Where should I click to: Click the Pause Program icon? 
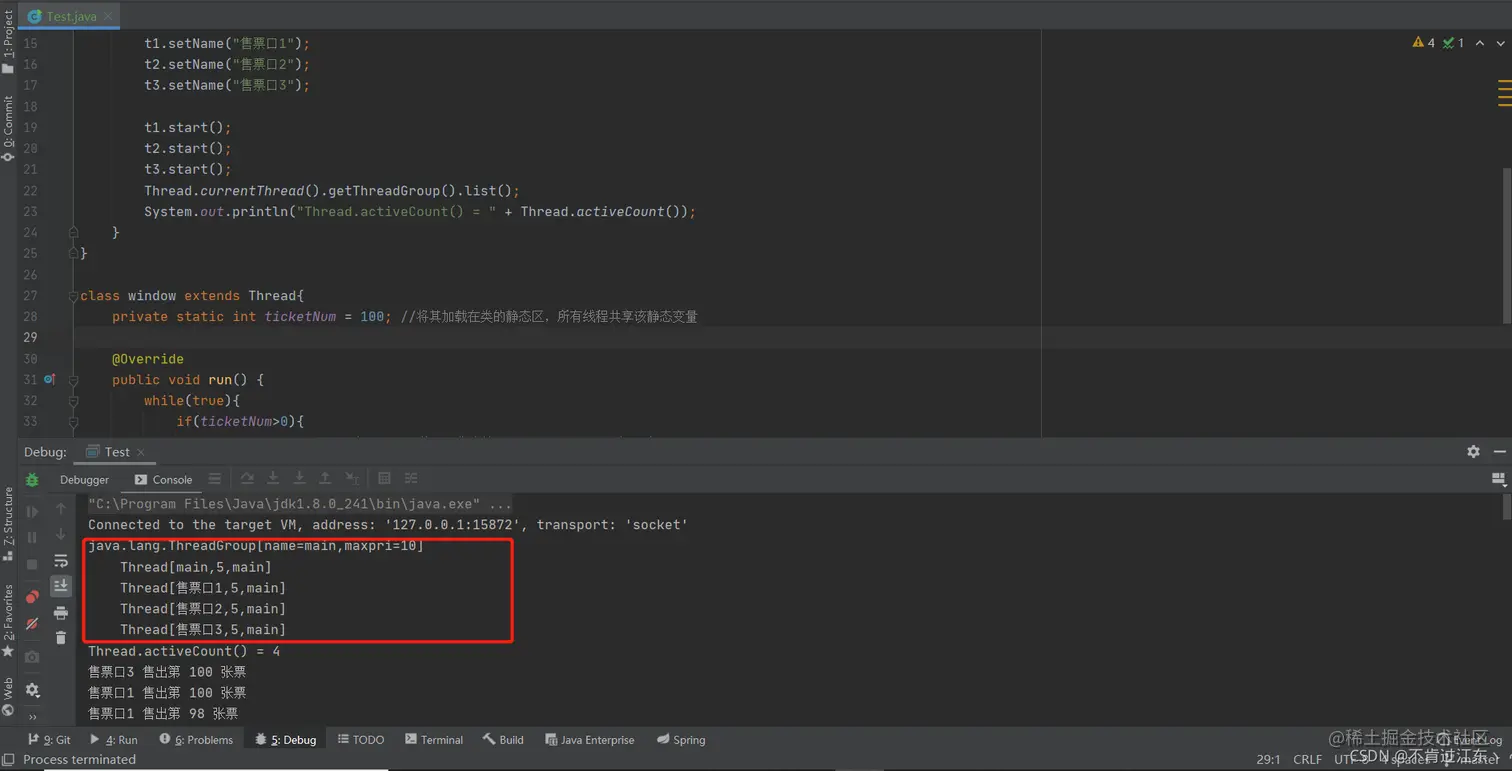pyautogui.click(x=32, y=538)
